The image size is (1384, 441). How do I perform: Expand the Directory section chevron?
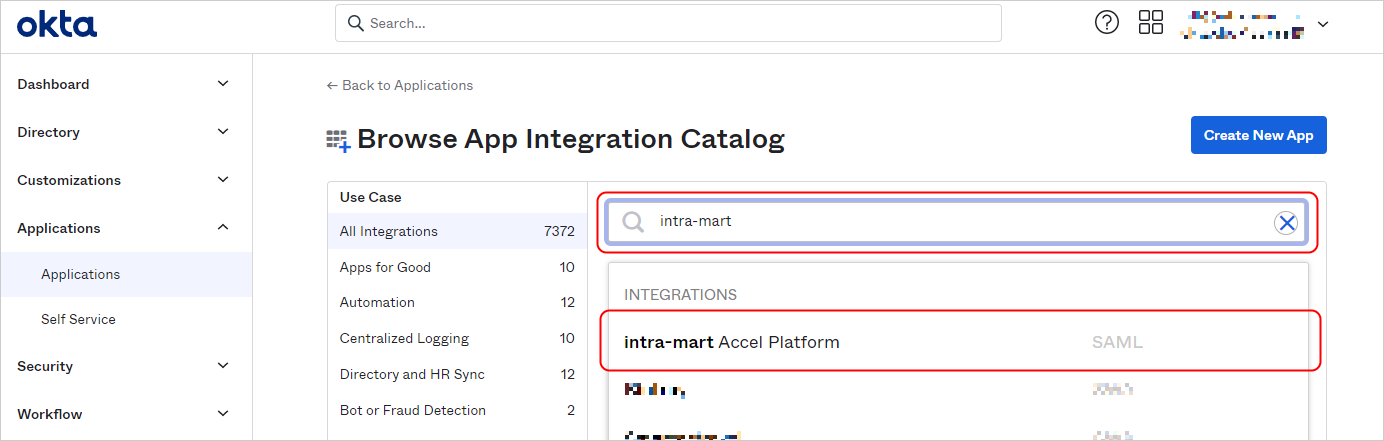[x=223, y=132]
